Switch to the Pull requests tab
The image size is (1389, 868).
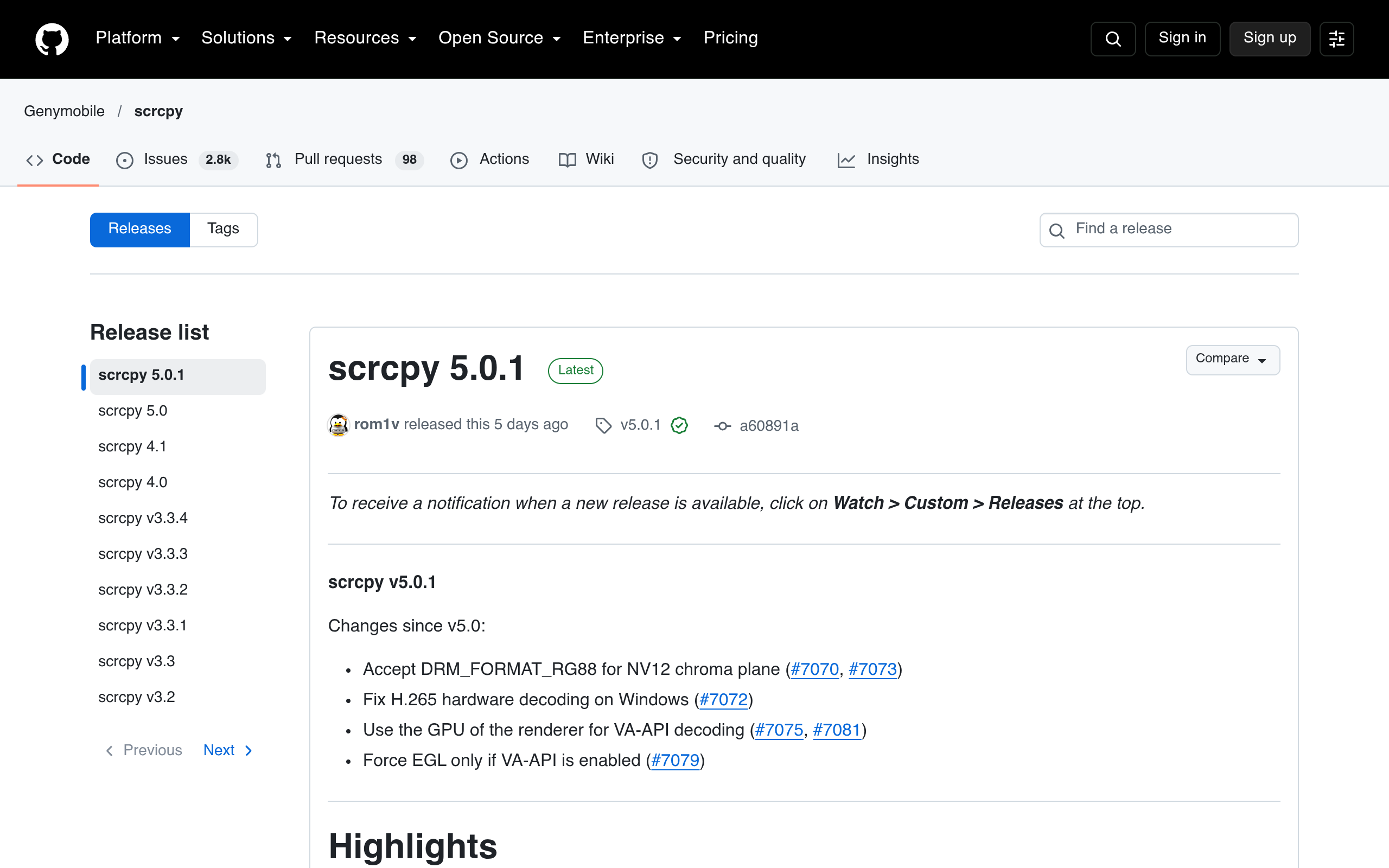[345, 159]
